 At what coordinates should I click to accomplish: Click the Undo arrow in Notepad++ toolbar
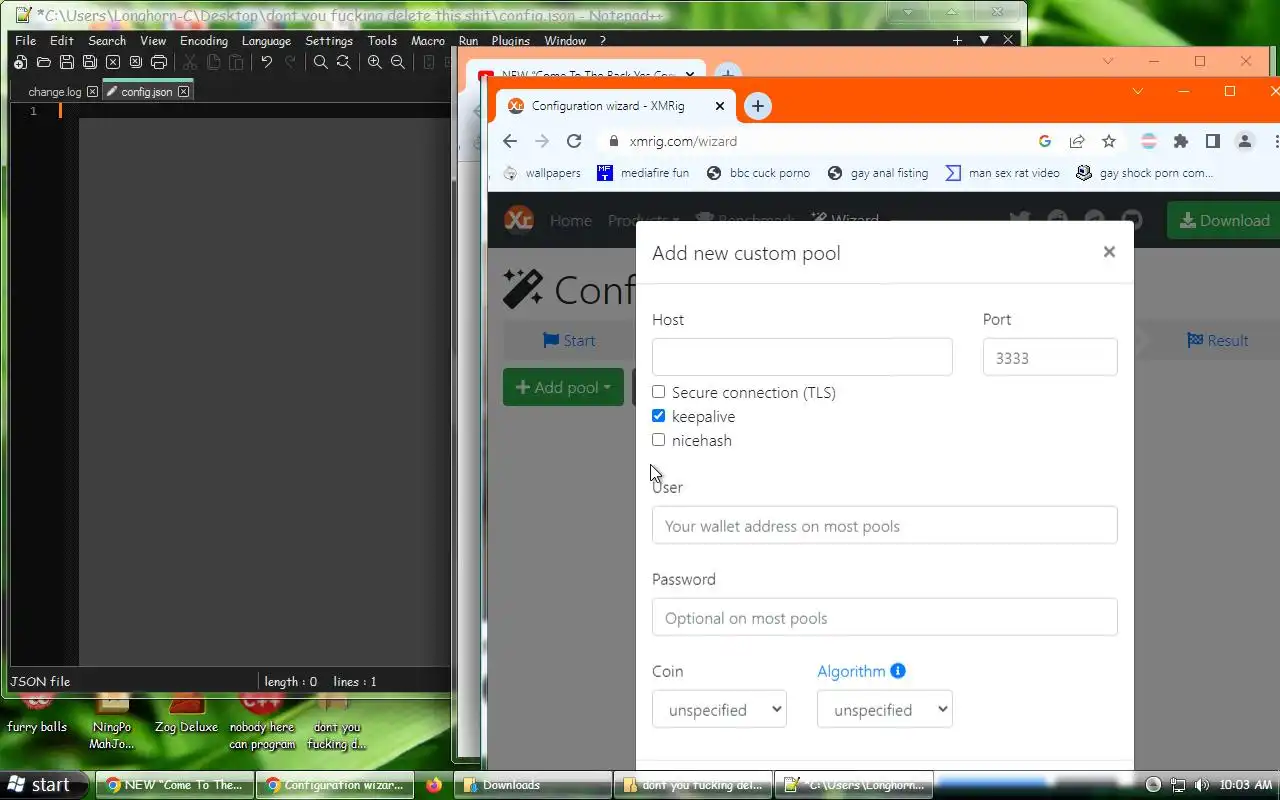tap(266, 62)
